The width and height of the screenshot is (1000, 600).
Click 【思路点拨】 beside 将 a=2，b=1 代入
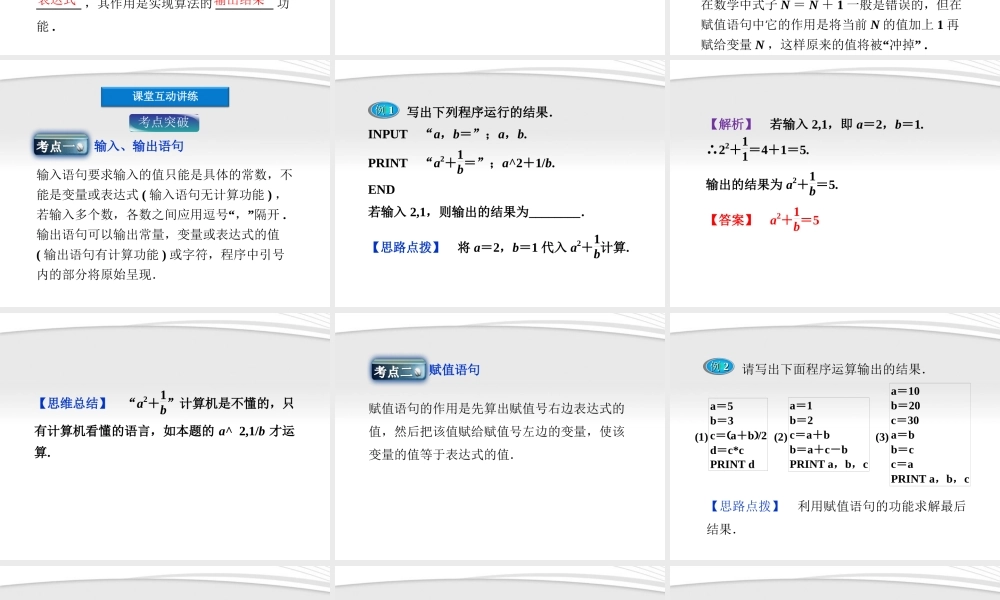point(406,247)
